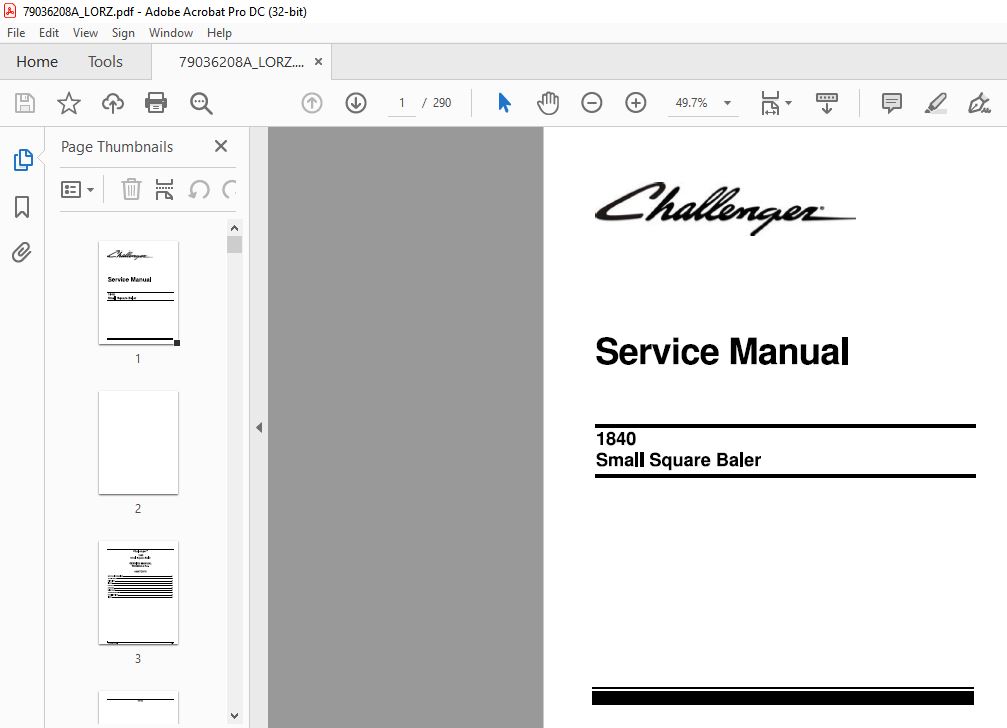
Task: Select page 1 thumbnail
Action: pyautogui.click(x=138, y=292)
